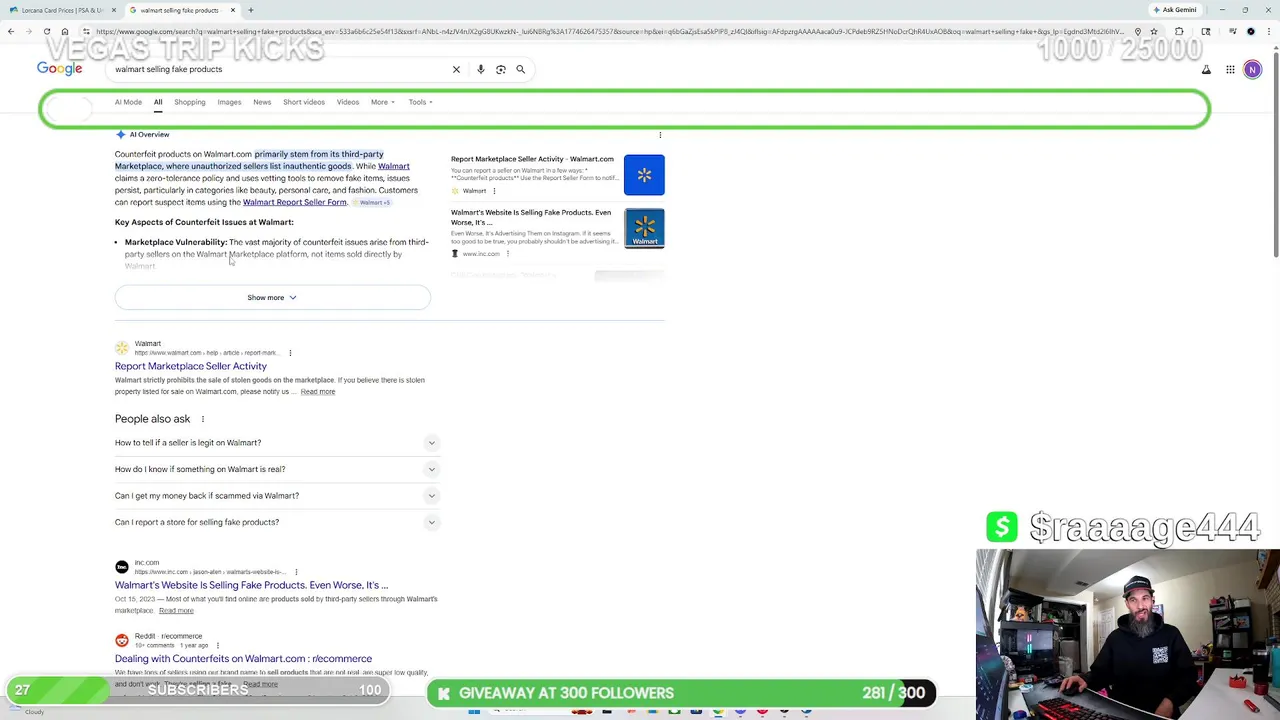The height and width of the screenshot is (720, 1280).
Task: Open Reddit 'Dealing with Counterfeits on Walmart.com' result
Action: pos(243,659)
